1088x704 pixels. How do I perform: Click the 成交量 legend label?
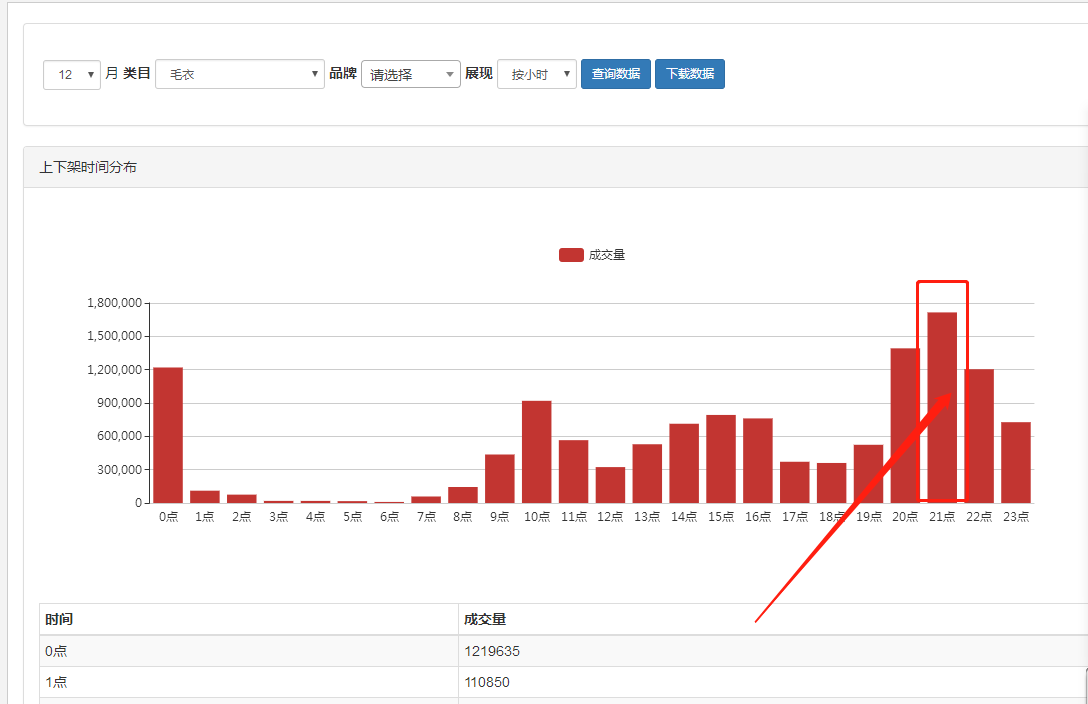607,255
